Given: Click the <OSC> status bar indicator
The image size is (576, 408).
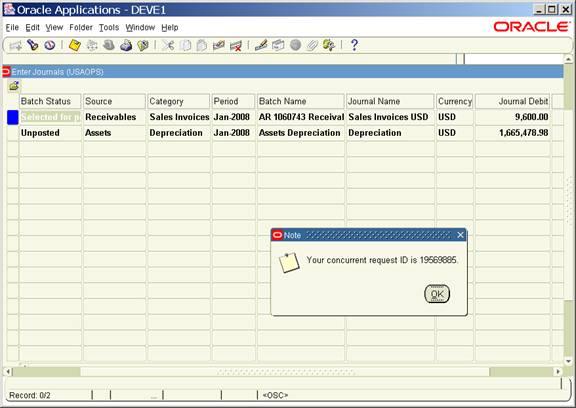Looking at the screenshot, I should [276, 396].
